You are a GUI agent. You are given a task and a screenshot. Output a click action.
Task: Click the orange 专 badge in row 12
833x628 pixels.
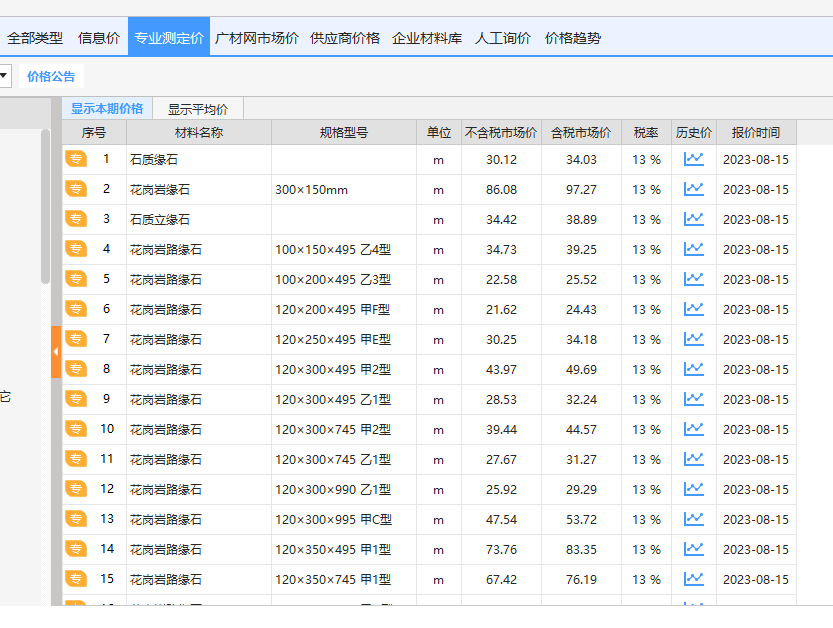pos(76,489)
